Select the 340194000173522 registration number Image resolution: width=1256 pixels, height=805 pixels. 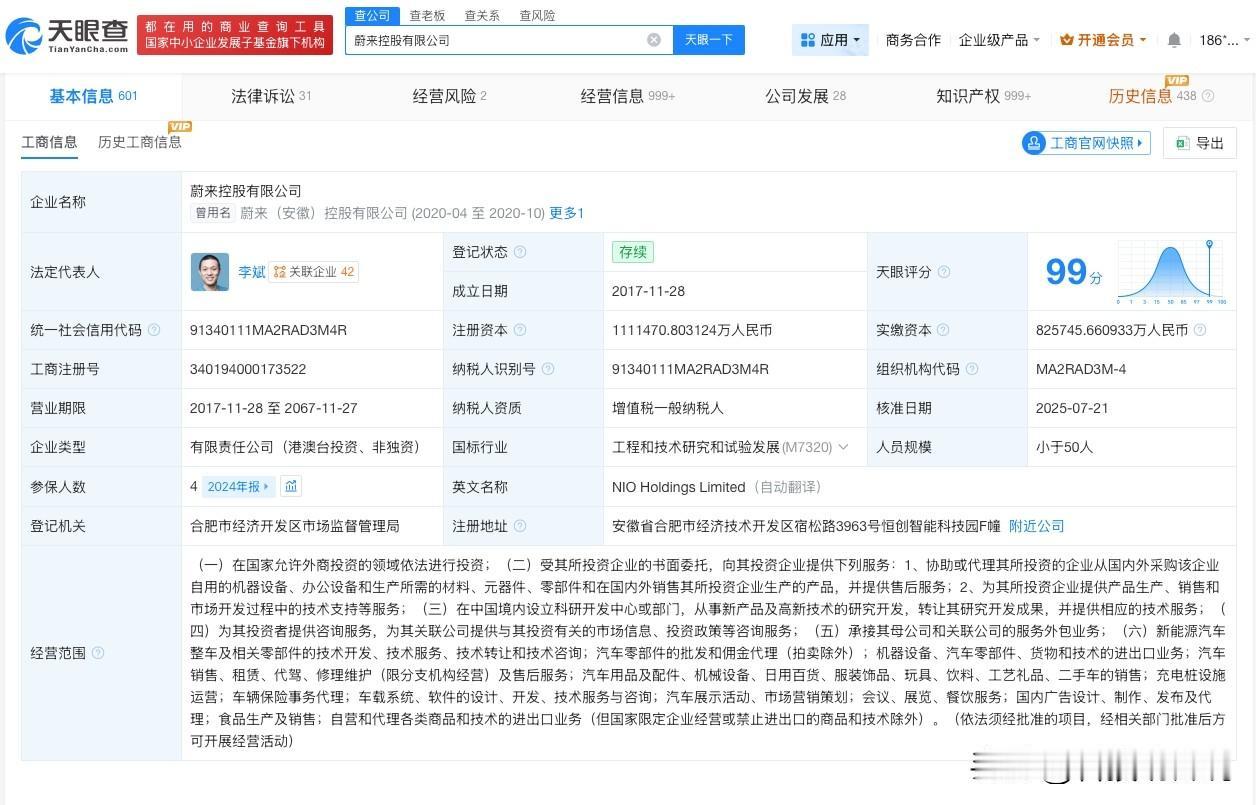pyautogui.click(x=248, y=369)
